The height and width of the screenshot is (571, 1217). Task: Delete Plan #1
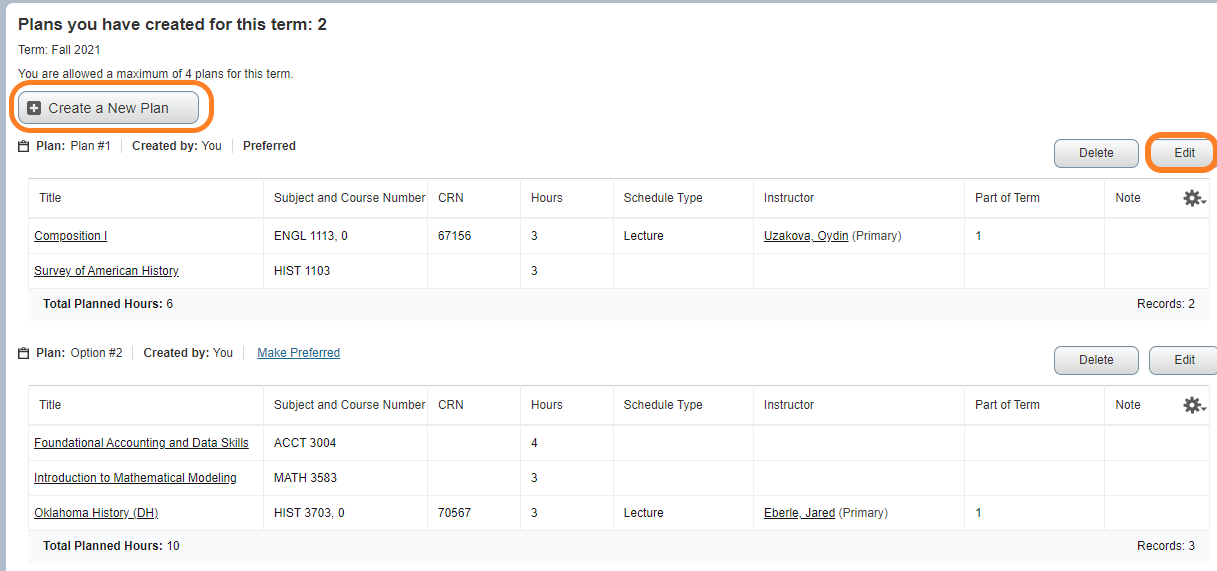coord(1096,153)
